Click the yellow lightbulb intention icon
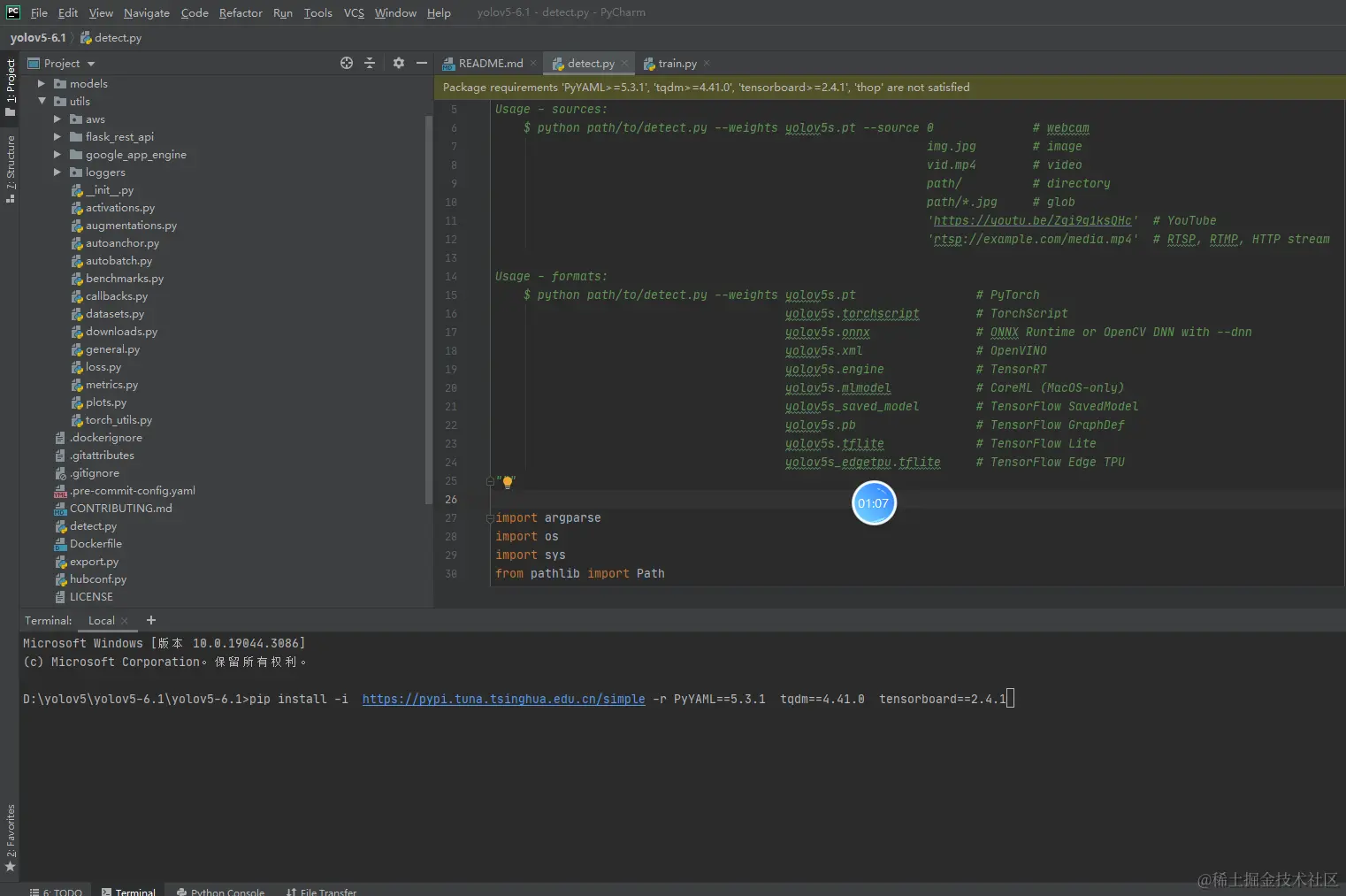This screenshot has width=1346, height=896. 508,482
